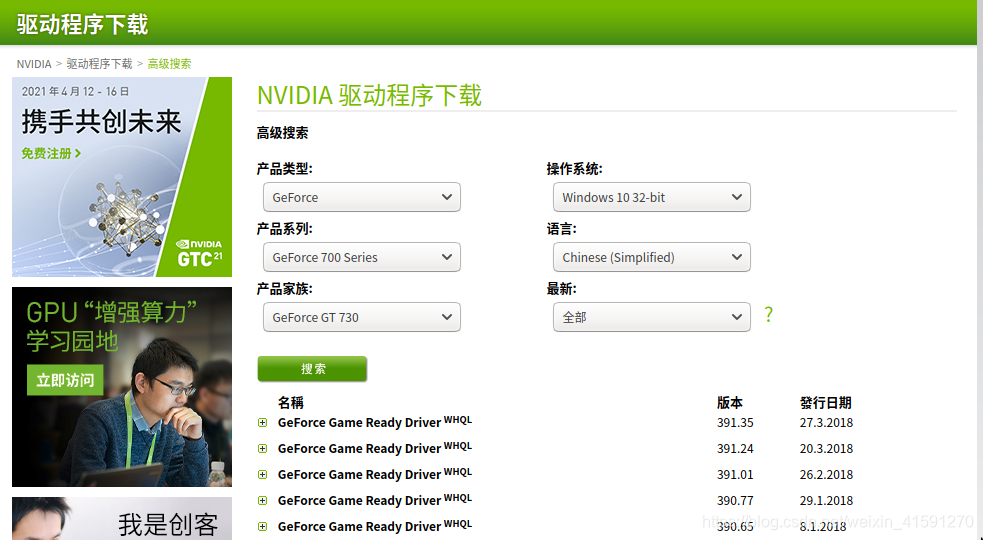Open GeForce Game Ready Driver 390.77 link
The width and height of the screenshot is (983, 540).
click(x=375, y=500)
